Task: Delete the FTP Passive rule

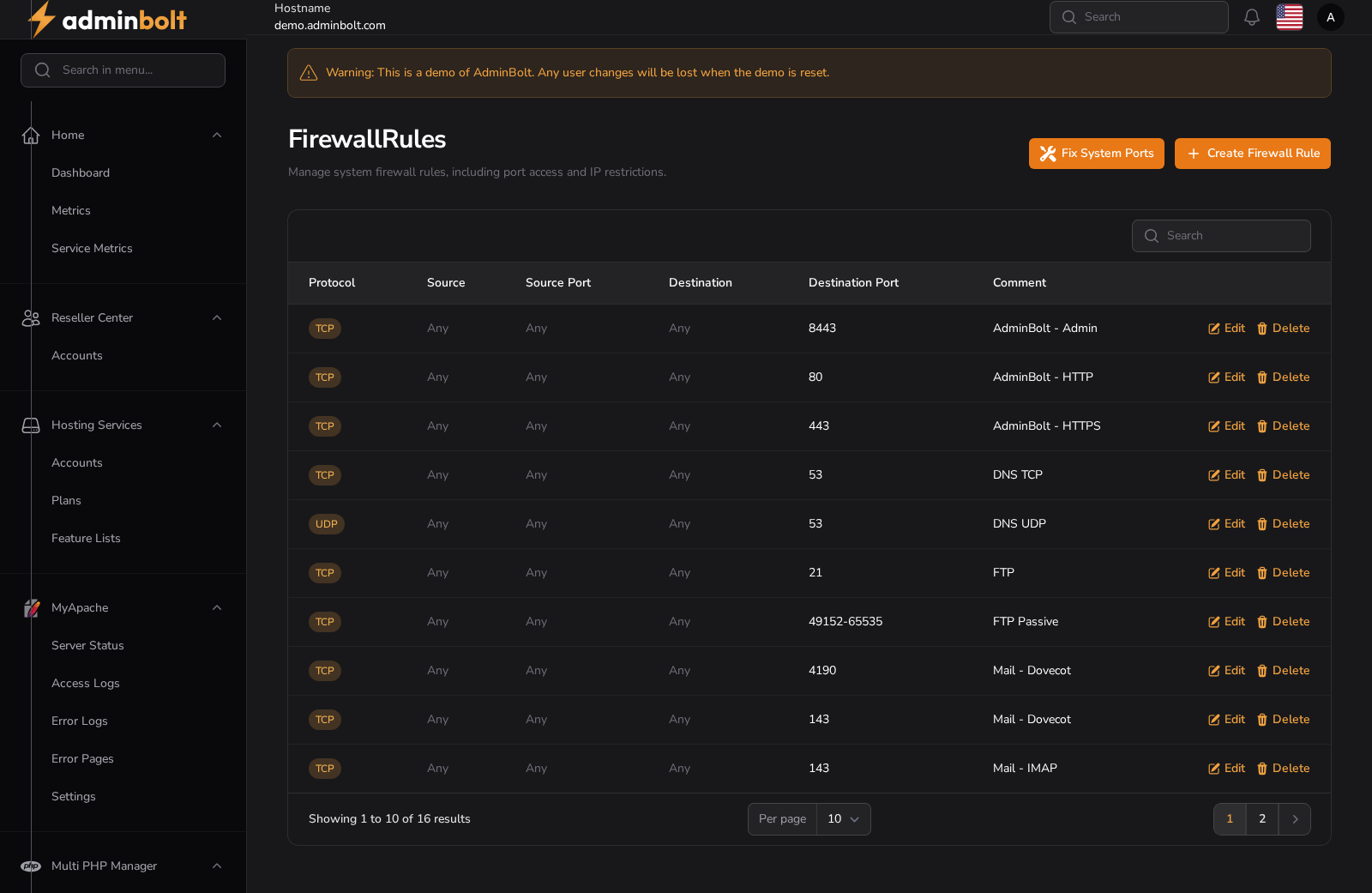Action: click(x=1283, y=622)
